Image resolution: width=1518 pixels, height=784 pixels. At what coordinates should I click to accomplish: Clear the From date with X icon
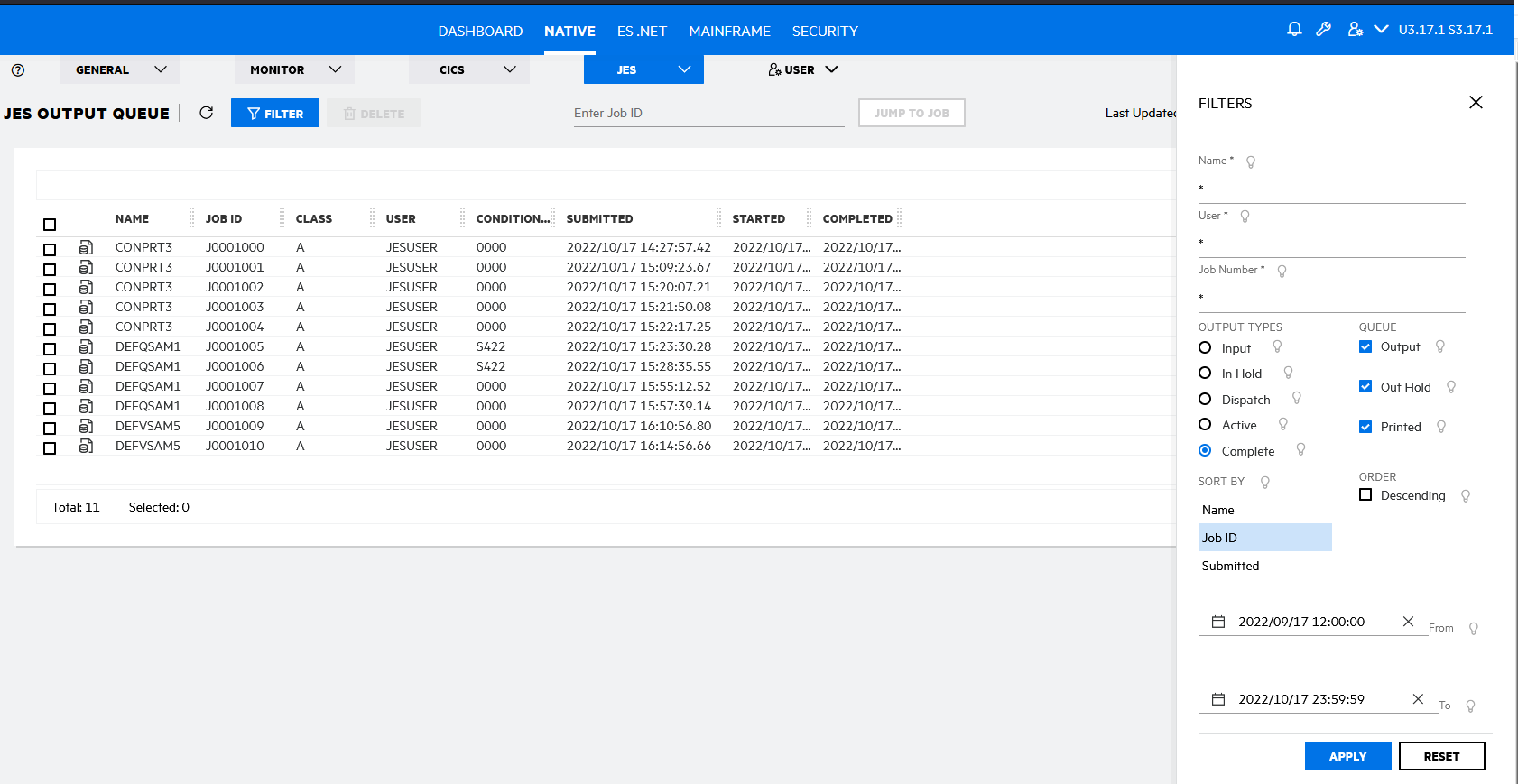pos(1408,622)
